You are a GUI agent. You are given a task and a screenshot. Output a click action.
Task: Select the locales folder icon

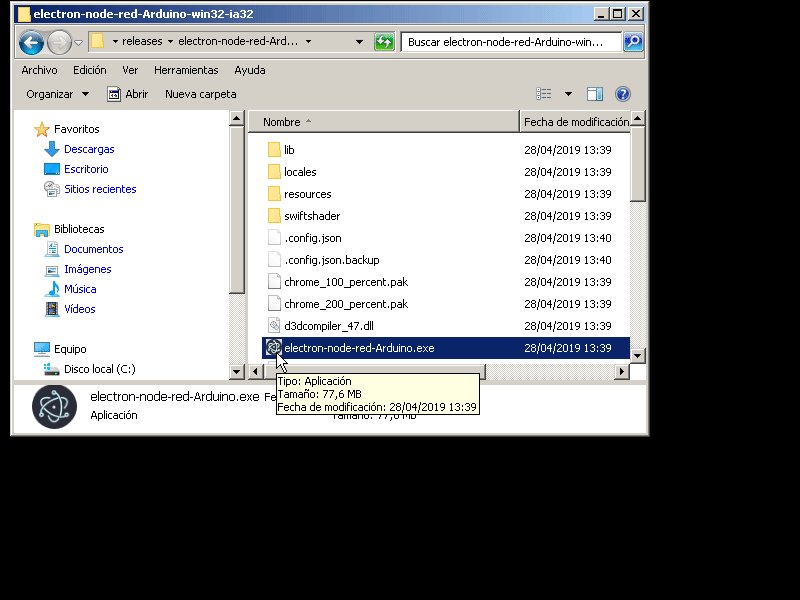pos(274,172)
